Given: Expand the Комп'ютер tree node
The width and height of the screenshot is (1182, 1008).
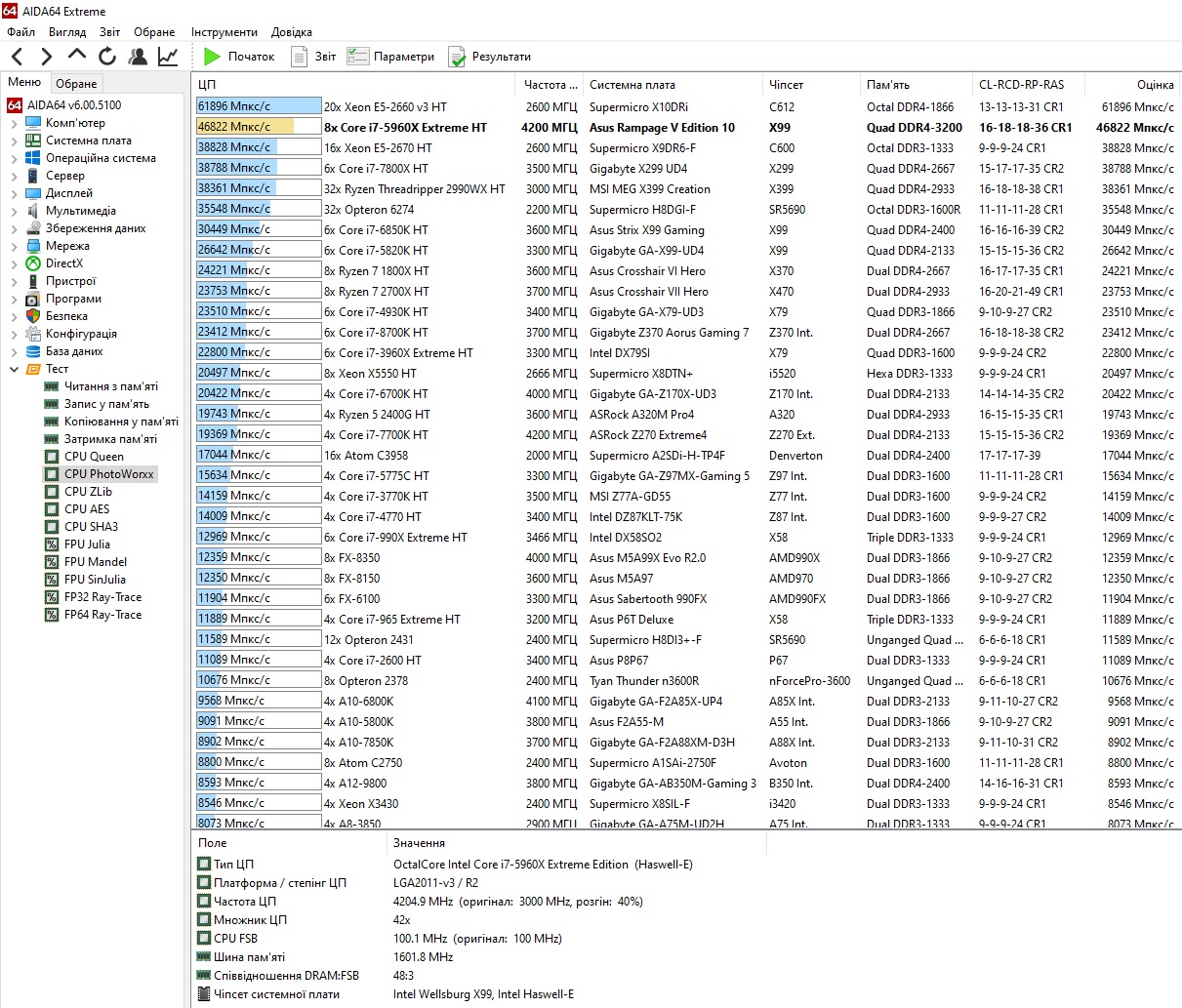Looking at the screenshot, I should click(x=14, y=123).
